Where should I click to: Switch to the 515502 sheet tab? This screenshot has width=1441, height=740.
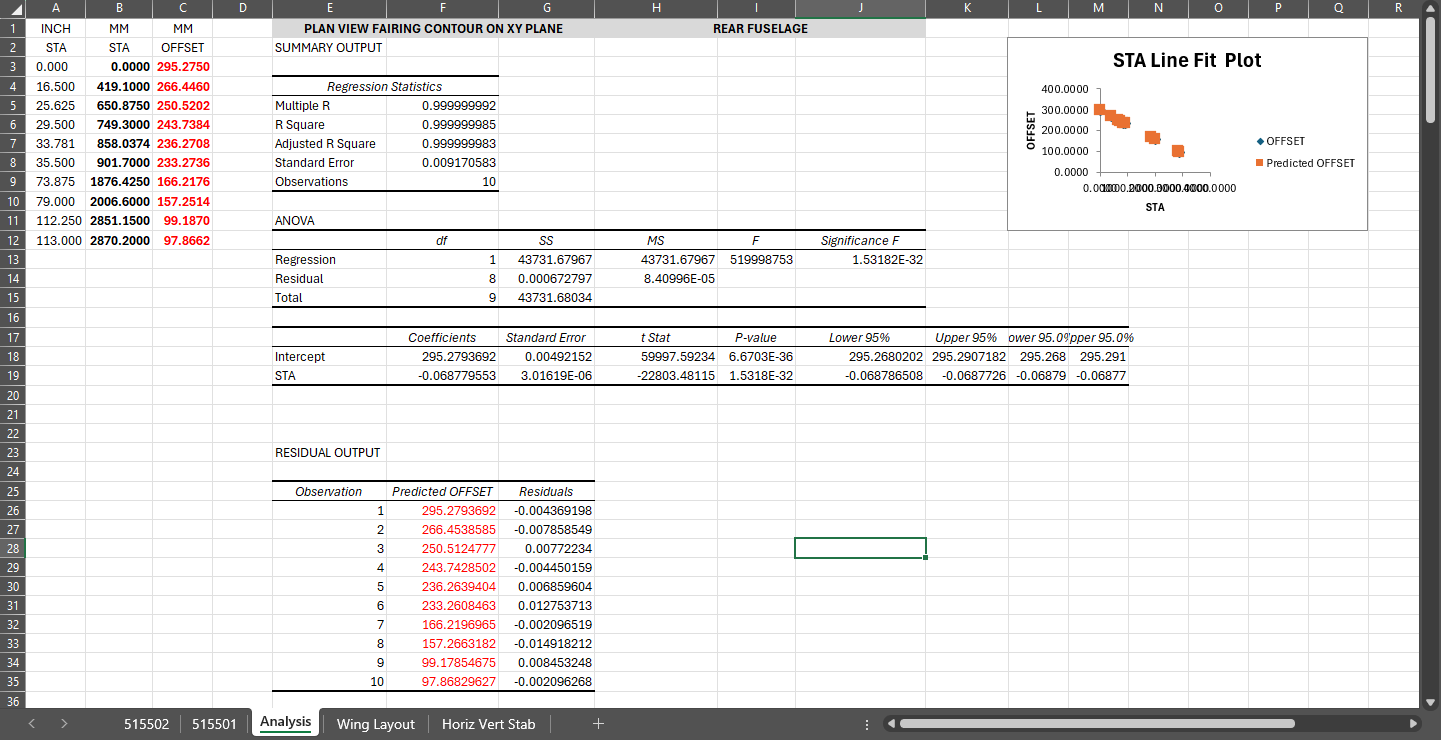click(146, 724)
